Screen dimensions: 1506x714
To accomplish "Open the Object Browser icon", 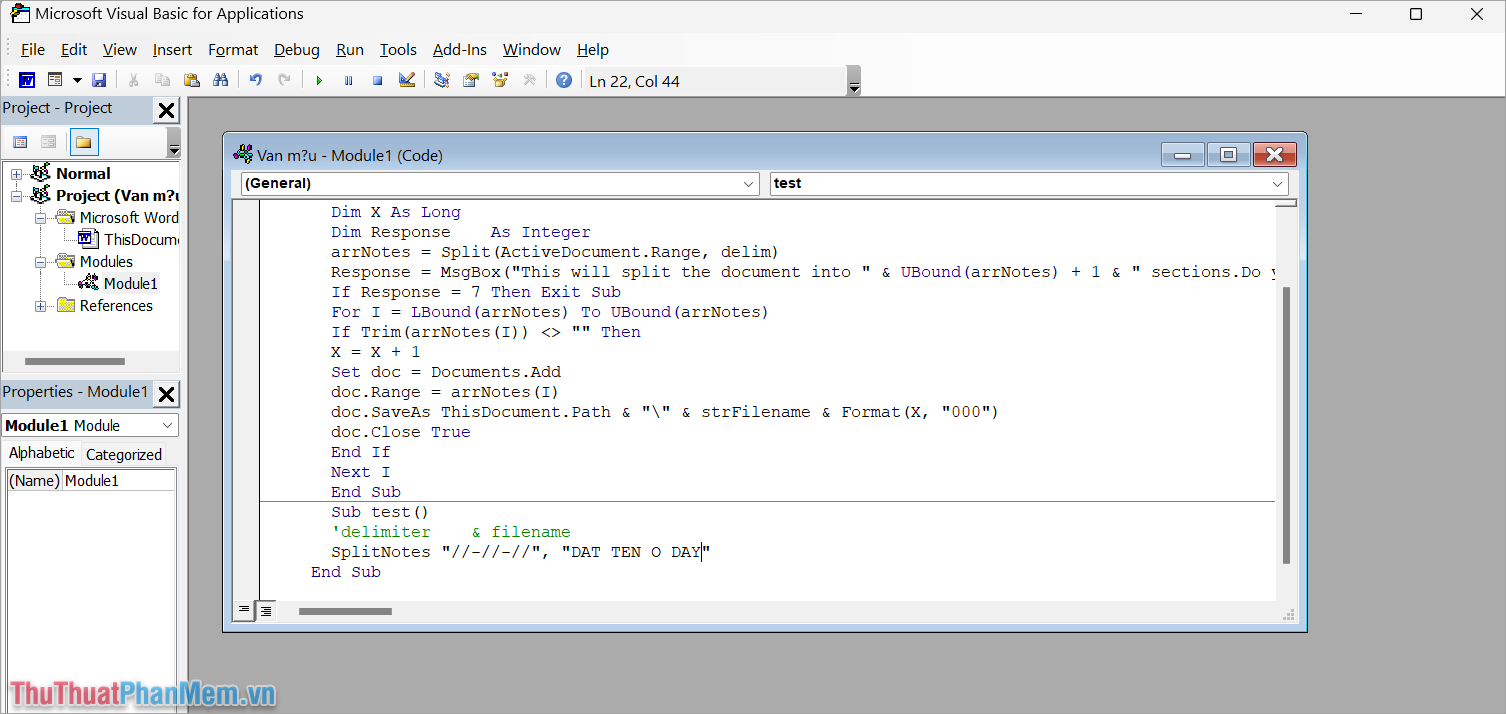I will pyautogui.click(x=500, y=81).
